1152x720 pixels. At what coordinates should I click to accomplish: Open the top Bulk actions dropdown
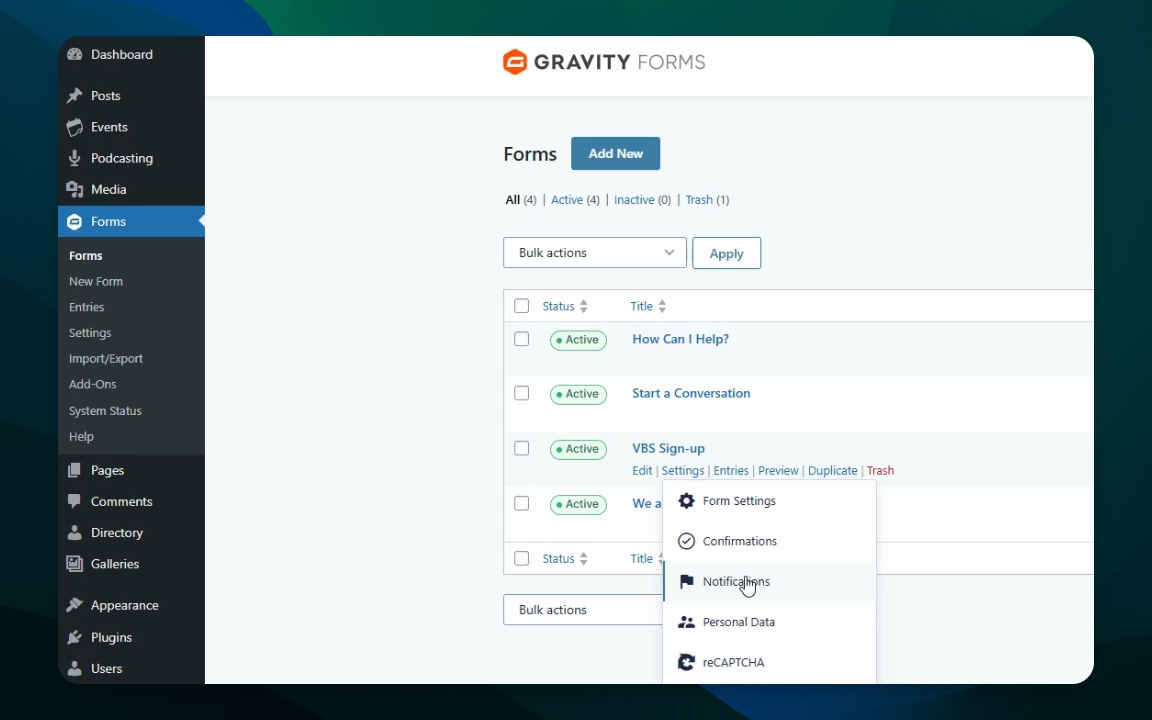point(595,253)
